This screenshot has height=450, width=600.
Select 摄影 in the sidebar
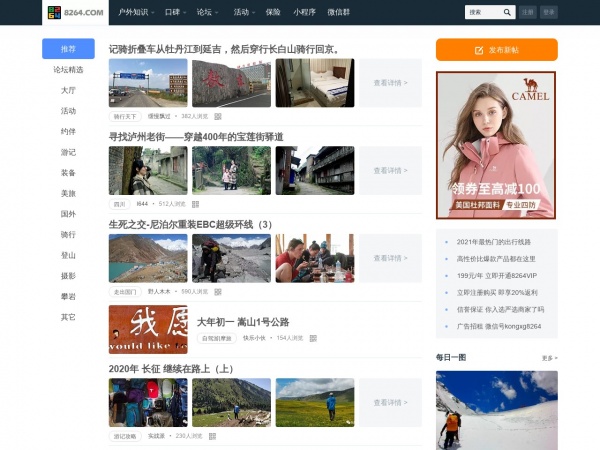coord(68,276)
